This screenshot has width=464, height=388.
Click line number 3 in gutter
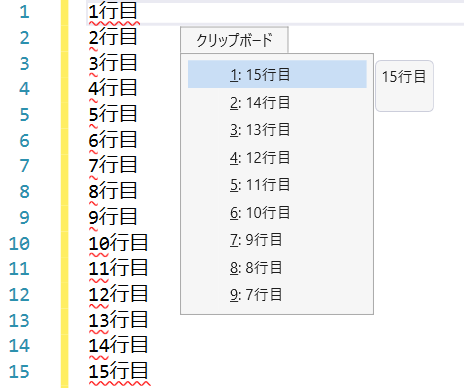(24, 63)
